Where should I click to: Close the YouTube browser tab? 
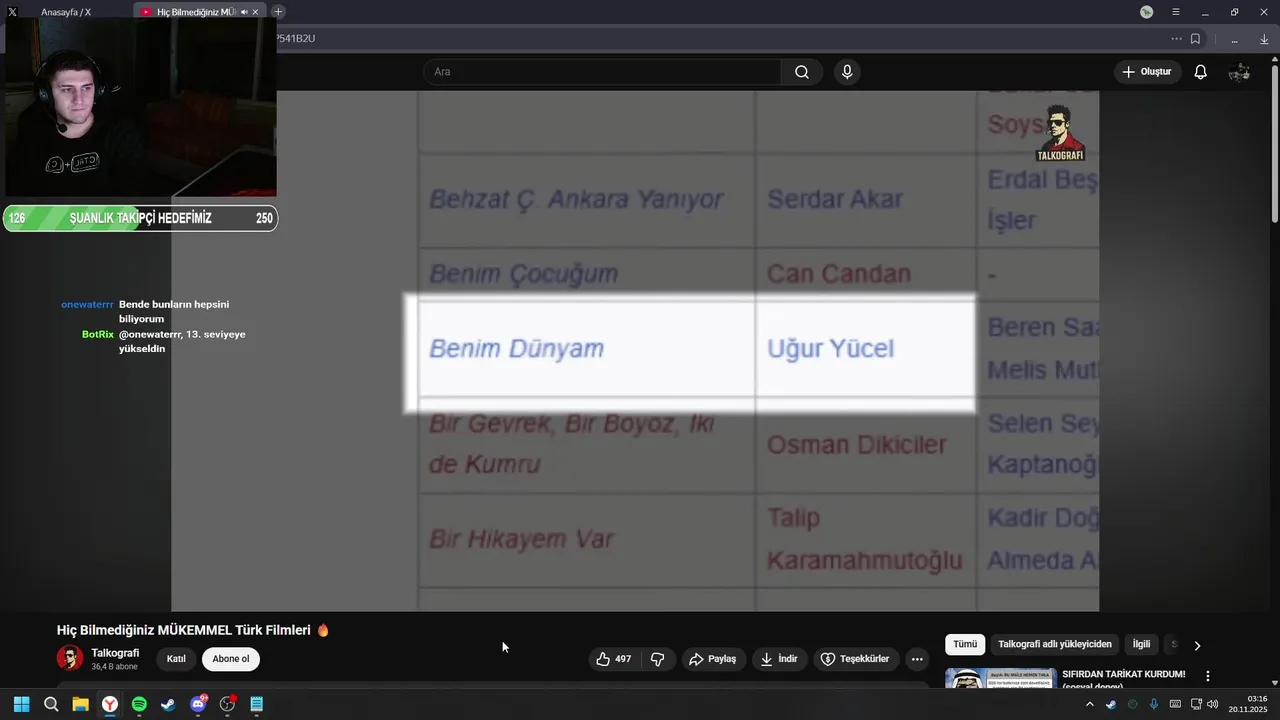tap(256, 12)
